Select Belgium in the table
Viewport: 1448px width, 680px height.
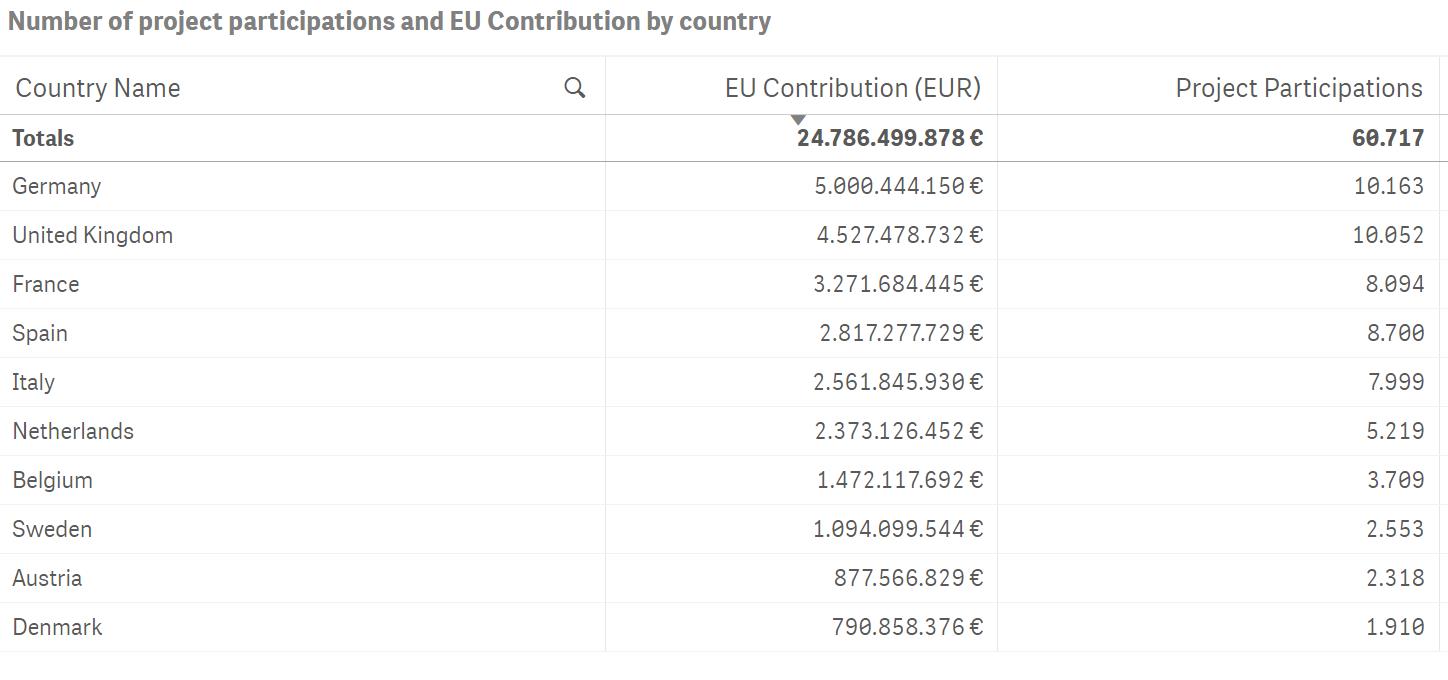click(x=53, y=480)
